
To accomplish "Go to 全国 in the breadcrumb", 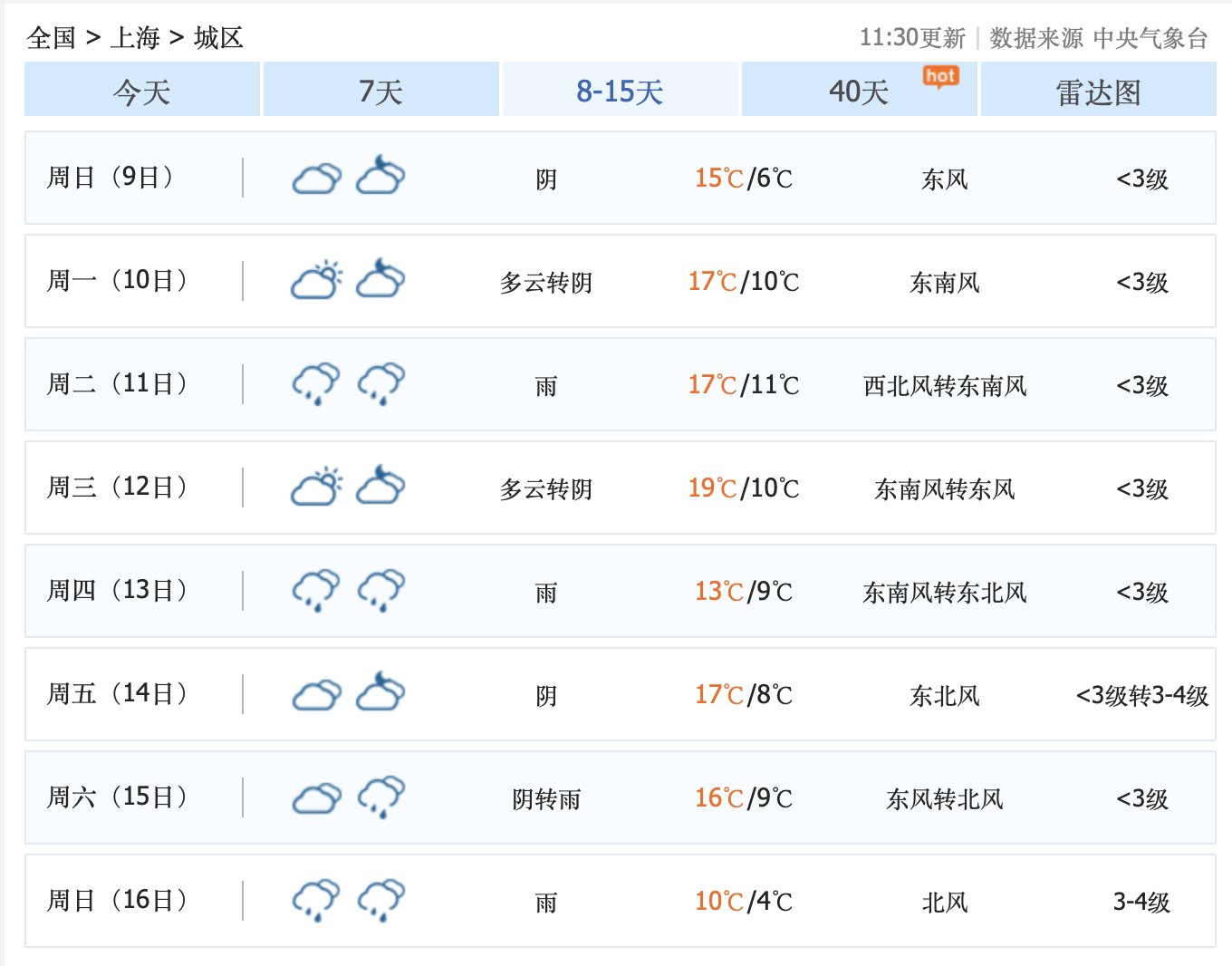I will coord(52,38).
